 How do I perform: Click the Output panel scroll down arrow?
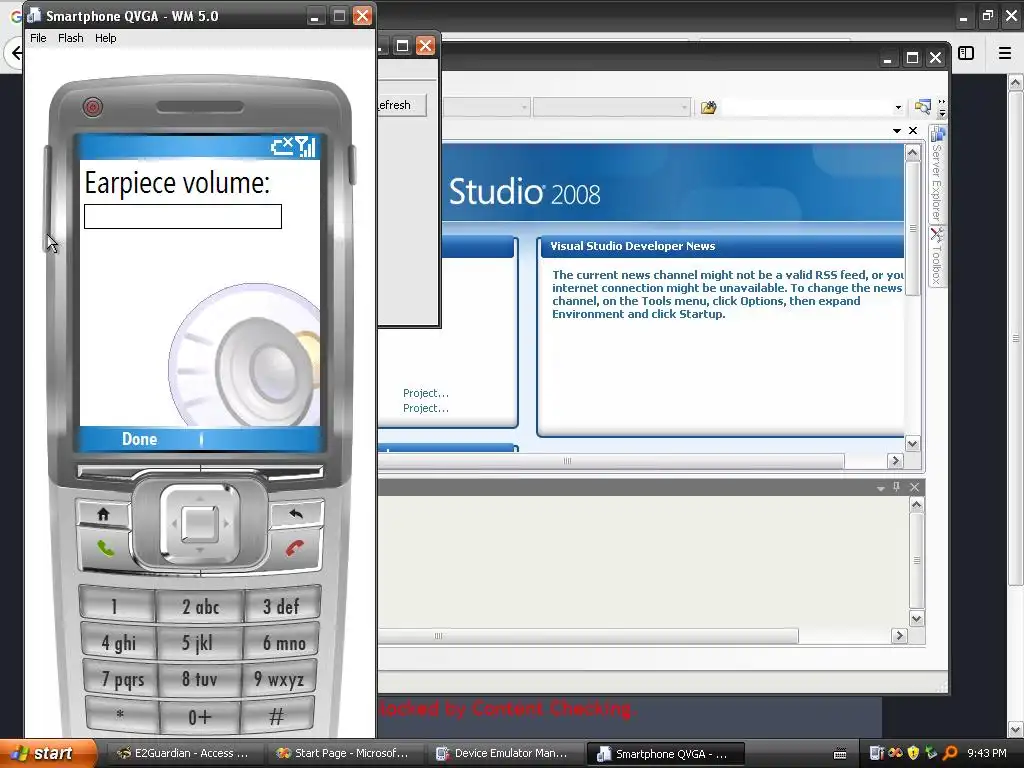916,618
